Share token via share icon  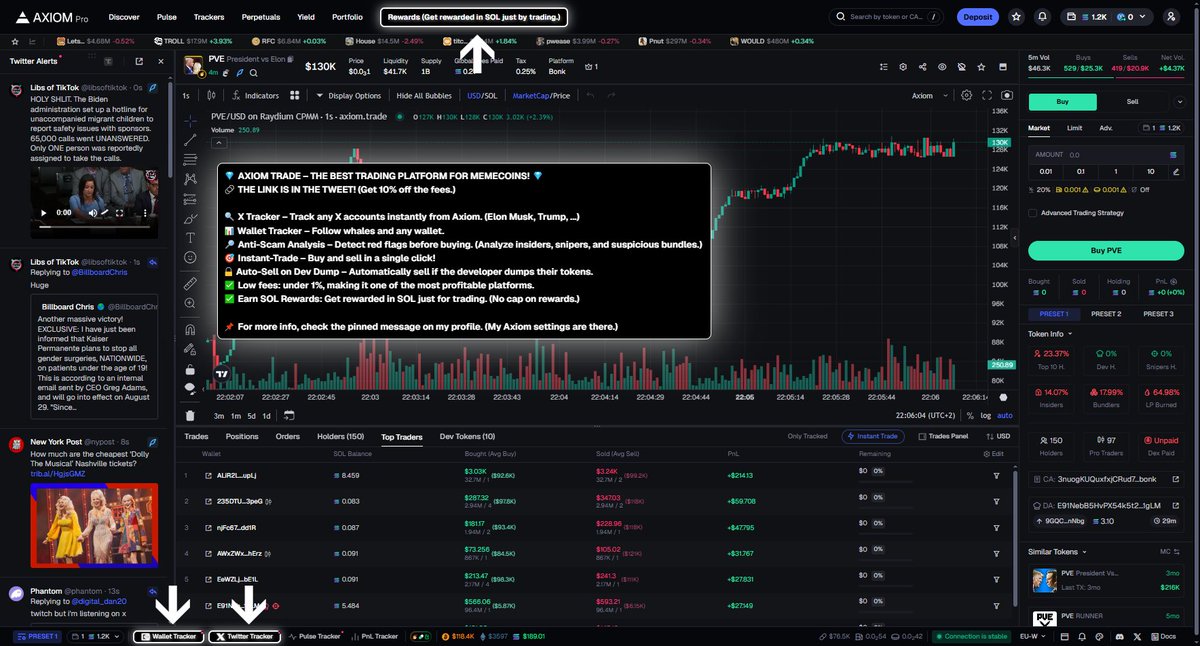[921, 66]
